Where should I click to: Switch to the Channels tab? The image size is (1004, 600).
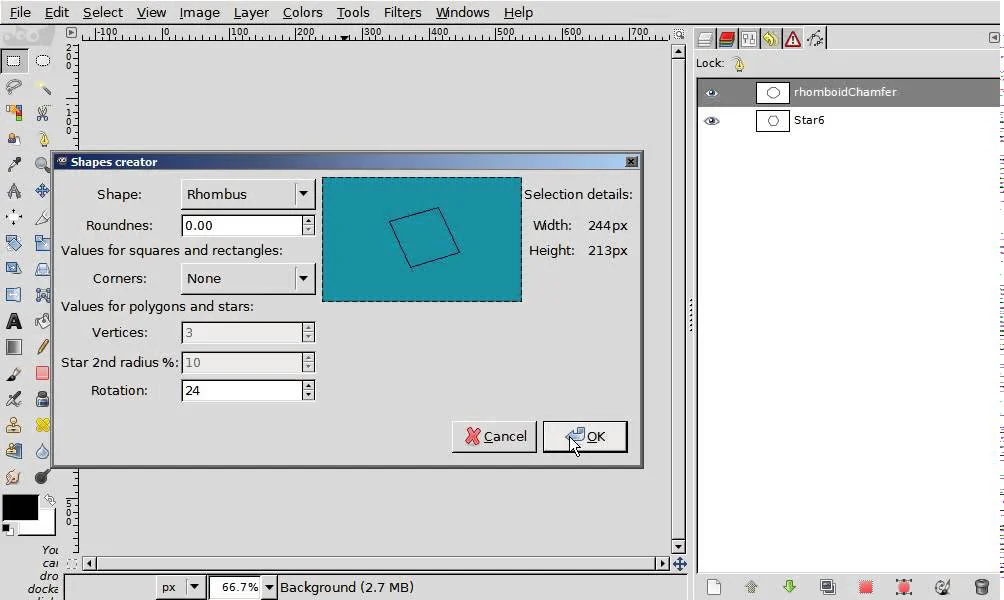coord(727,39)
